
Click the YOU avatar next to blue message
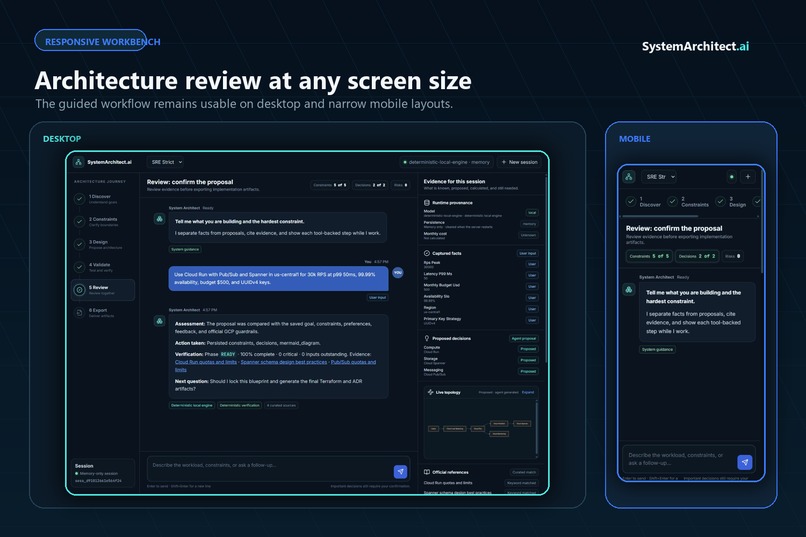398,272
